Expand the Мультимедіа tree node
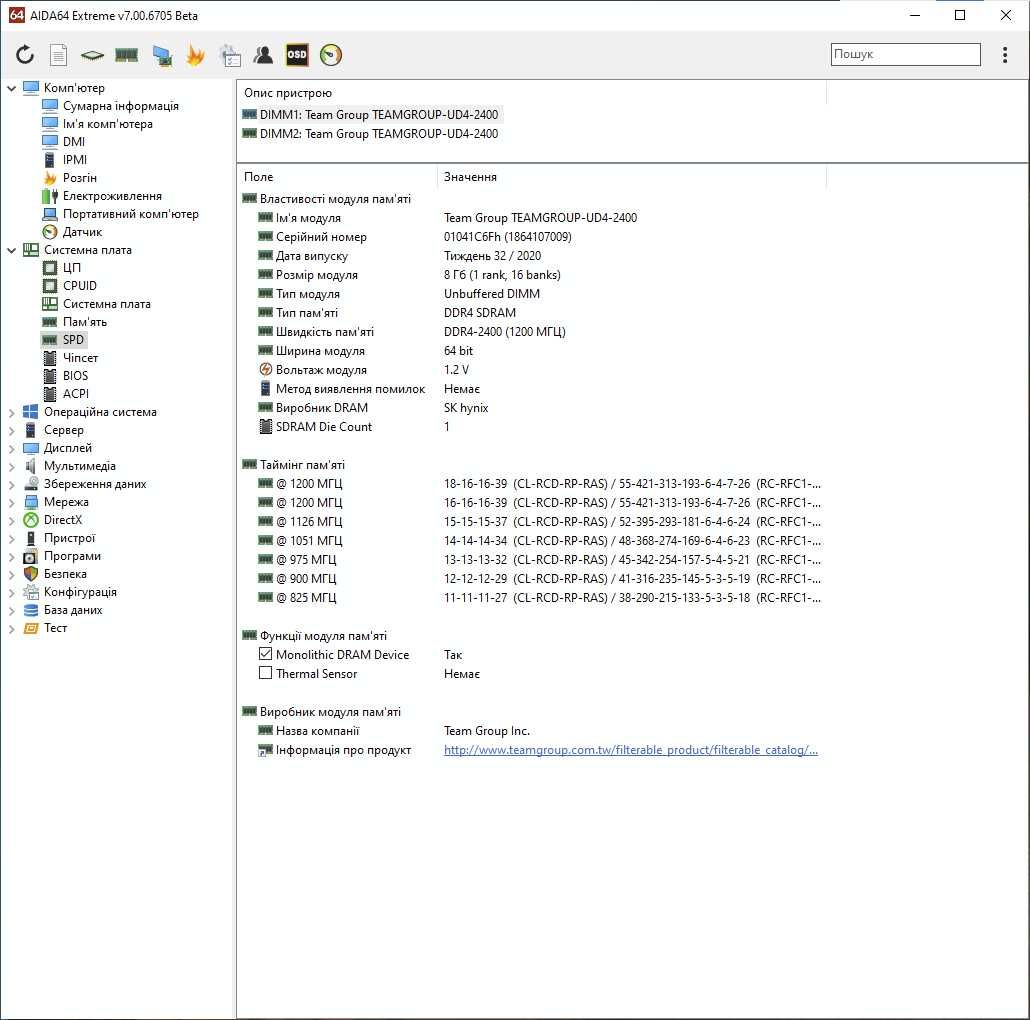 [11, 466]
